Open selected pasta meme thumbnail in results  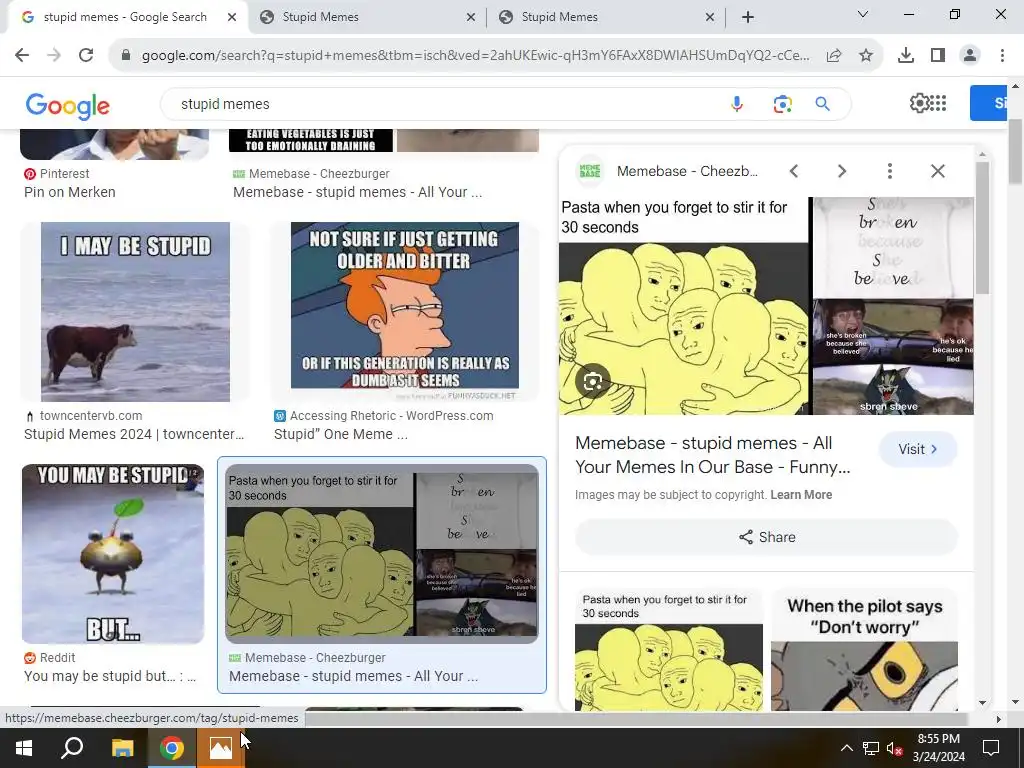pyautogui.click(x=381, y=554)
